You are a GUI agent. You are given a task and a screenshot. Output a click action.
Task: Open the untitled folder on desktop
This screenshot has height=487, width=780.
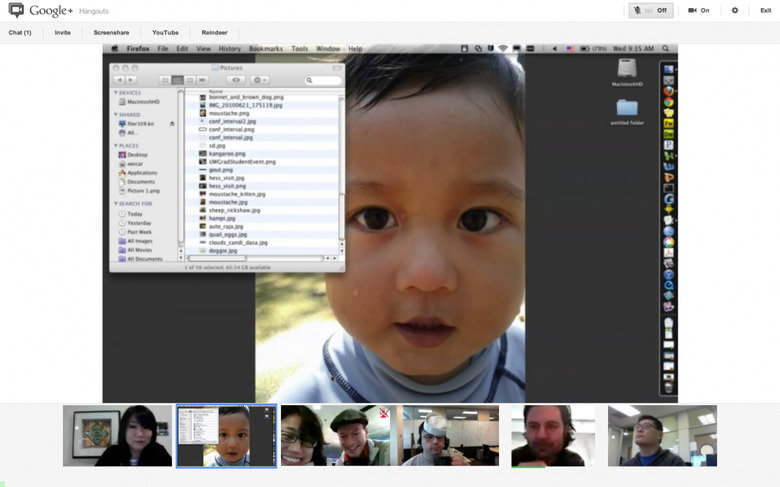627,109
